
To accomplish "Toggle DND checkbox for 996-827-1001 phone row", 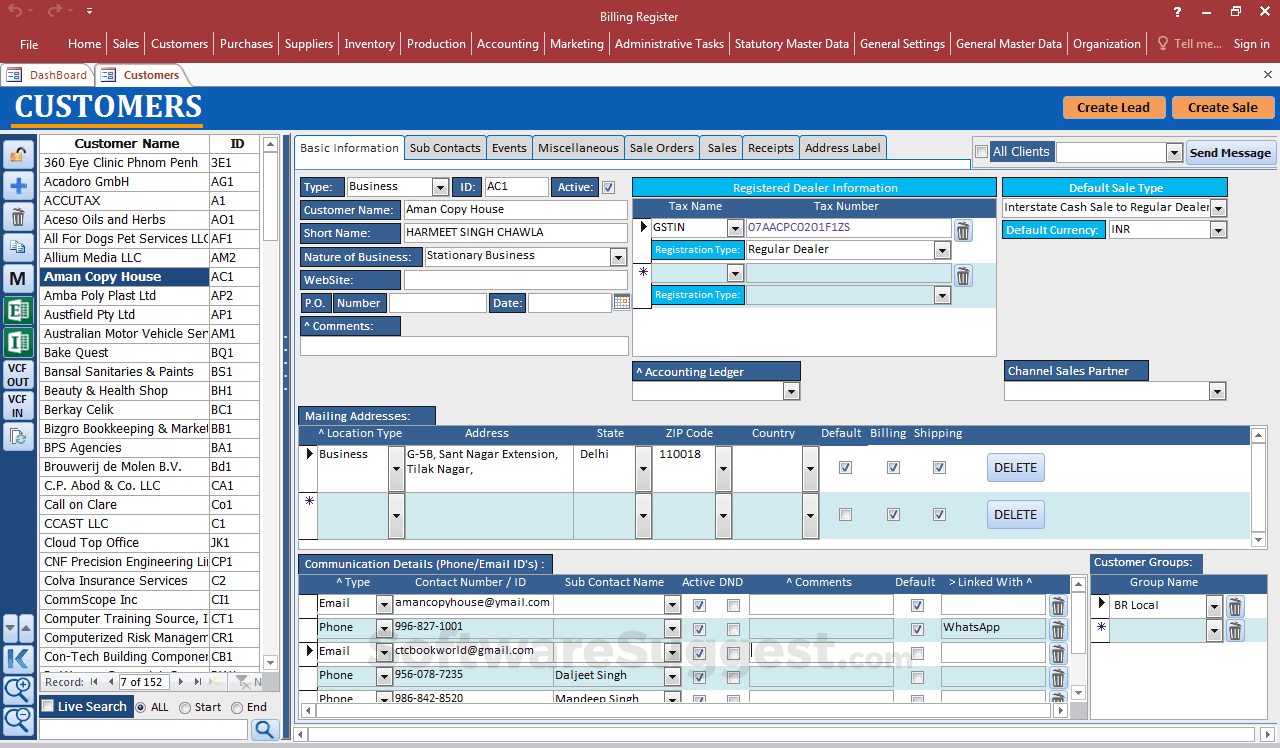I will pyautogui.click(x=733, y=629).
